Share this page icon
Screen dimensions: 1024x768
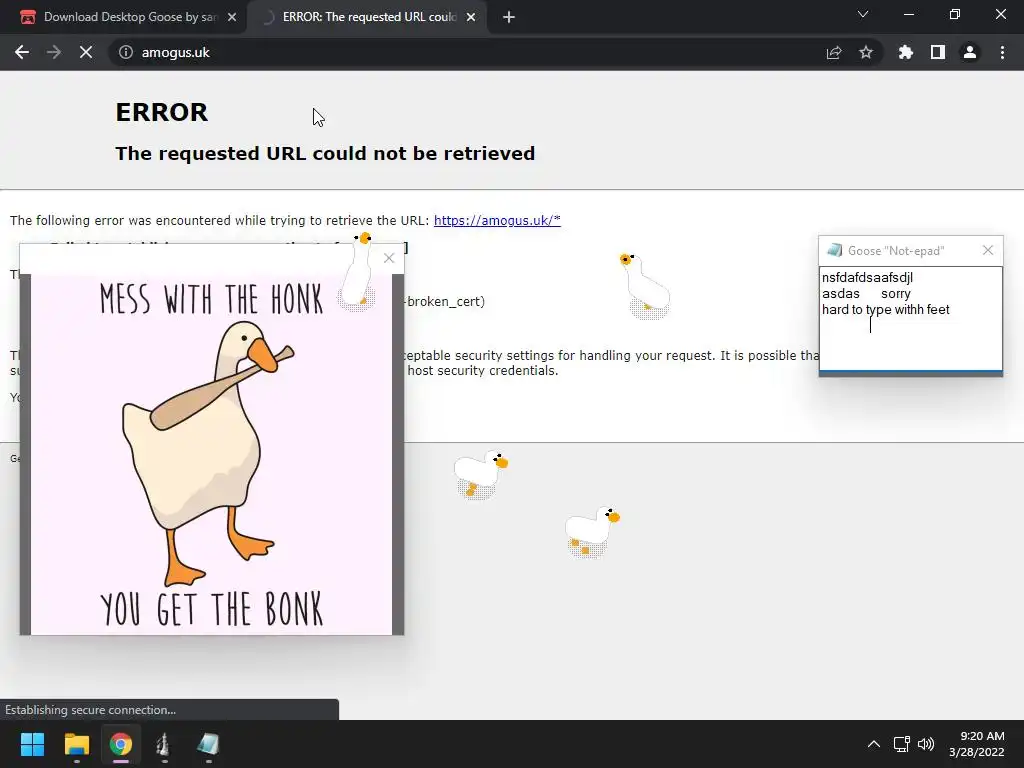click(x=834, y=52)
